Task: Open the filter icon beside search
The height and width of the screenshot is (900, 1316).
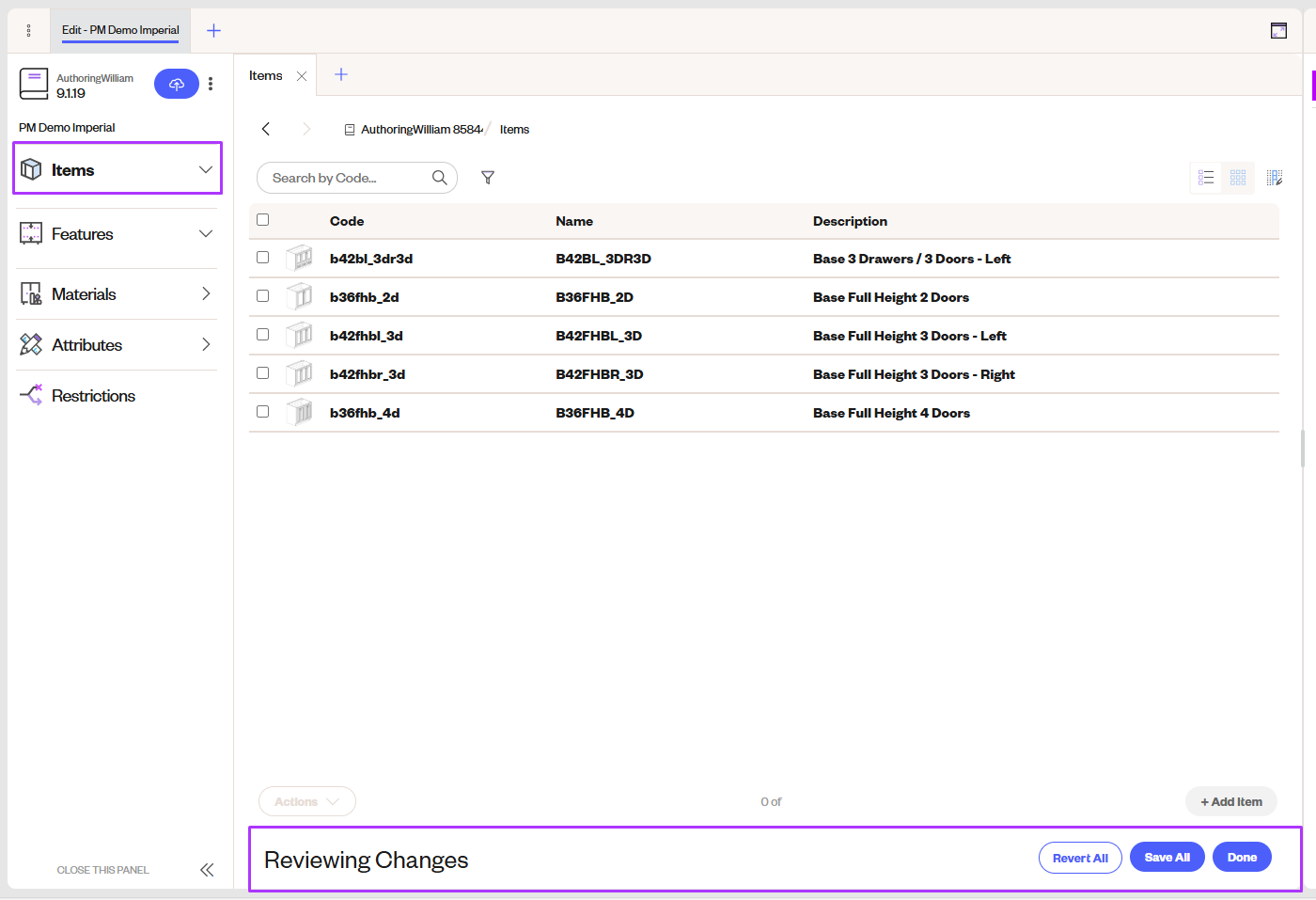Action: click(x=488, y=177)
